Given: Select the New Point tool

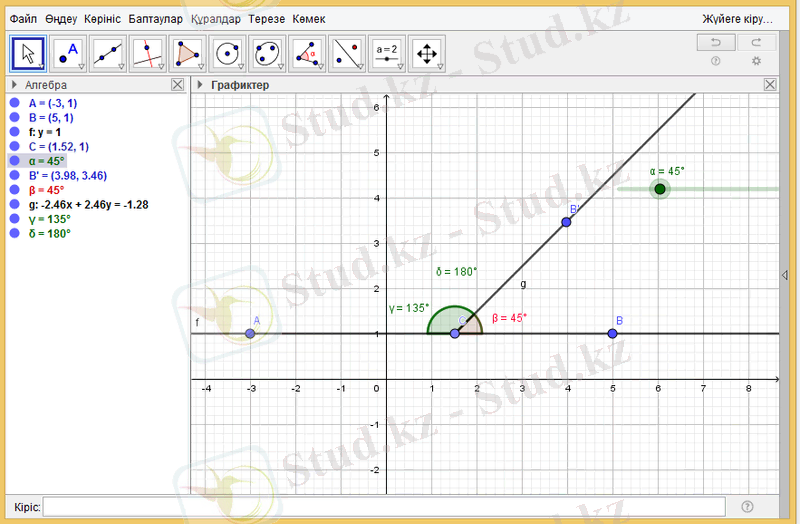Looking at the screenshot, I should 68,54.
